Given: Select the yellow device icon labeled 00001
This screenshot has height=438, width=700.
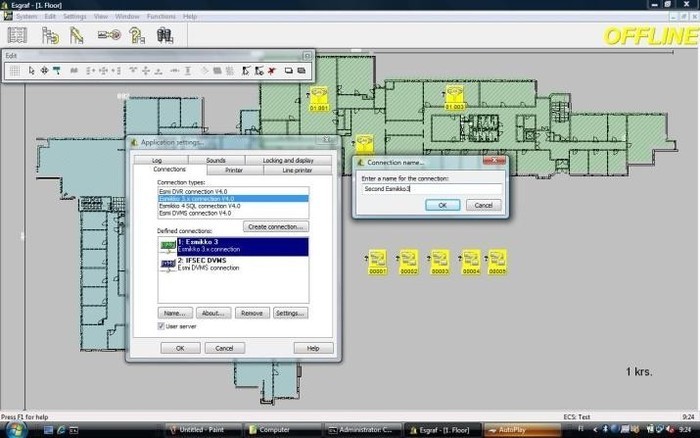Looking at the screenshot, I should [377, 262].
